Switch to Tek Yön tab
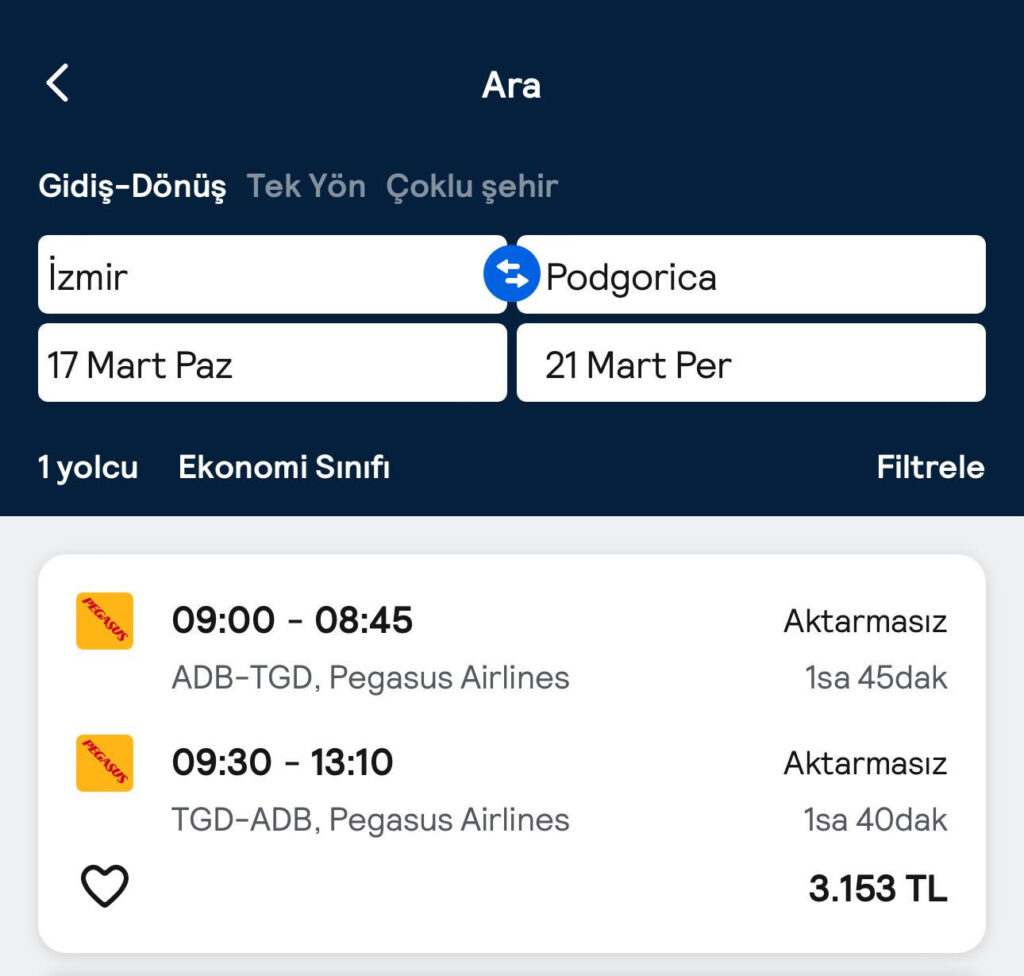 point(306,186)
